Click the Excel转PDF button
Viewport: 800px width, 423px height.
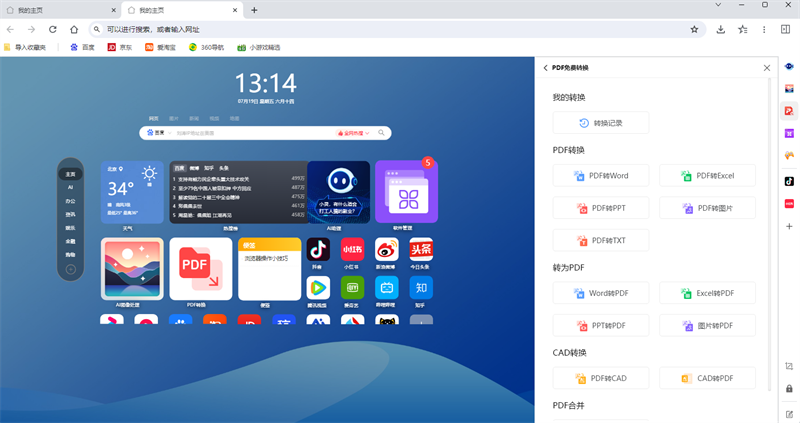pos(708,293)
